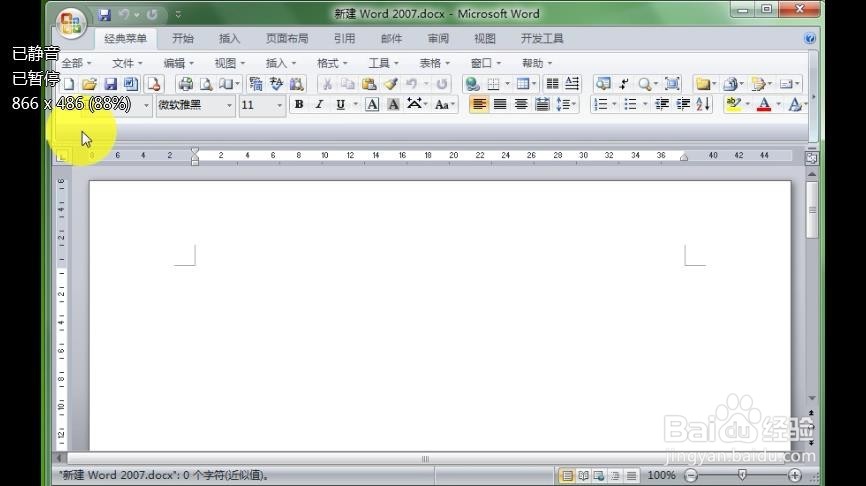Screen dimensions: 866x486
Task: Switch to the 开始 ribbon tab
Action: point(182,38)
